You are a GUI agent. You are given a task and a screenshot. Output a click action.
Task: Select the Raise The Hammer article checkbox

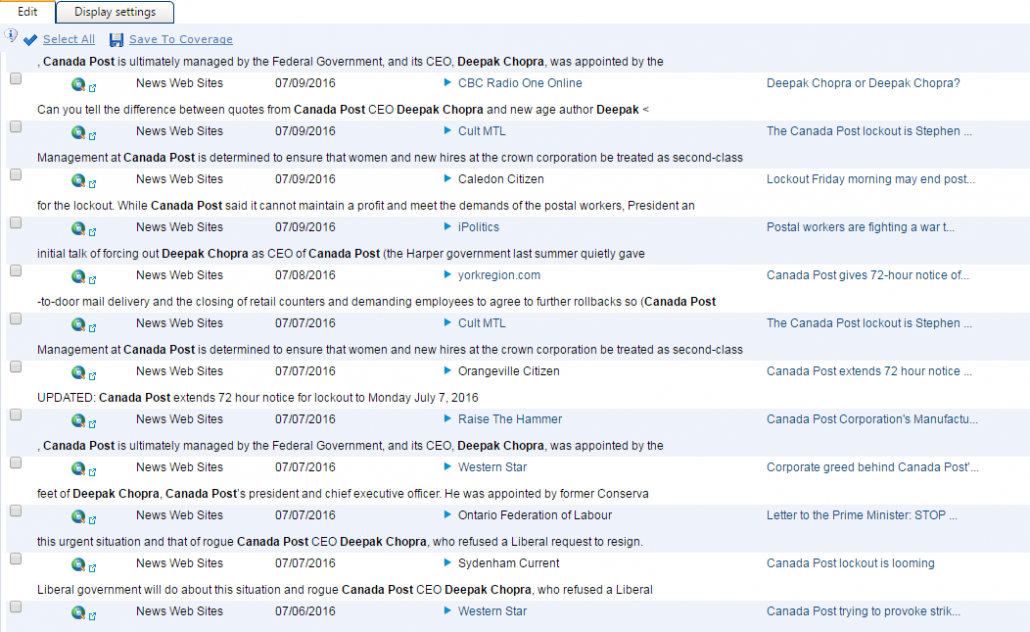16,415
